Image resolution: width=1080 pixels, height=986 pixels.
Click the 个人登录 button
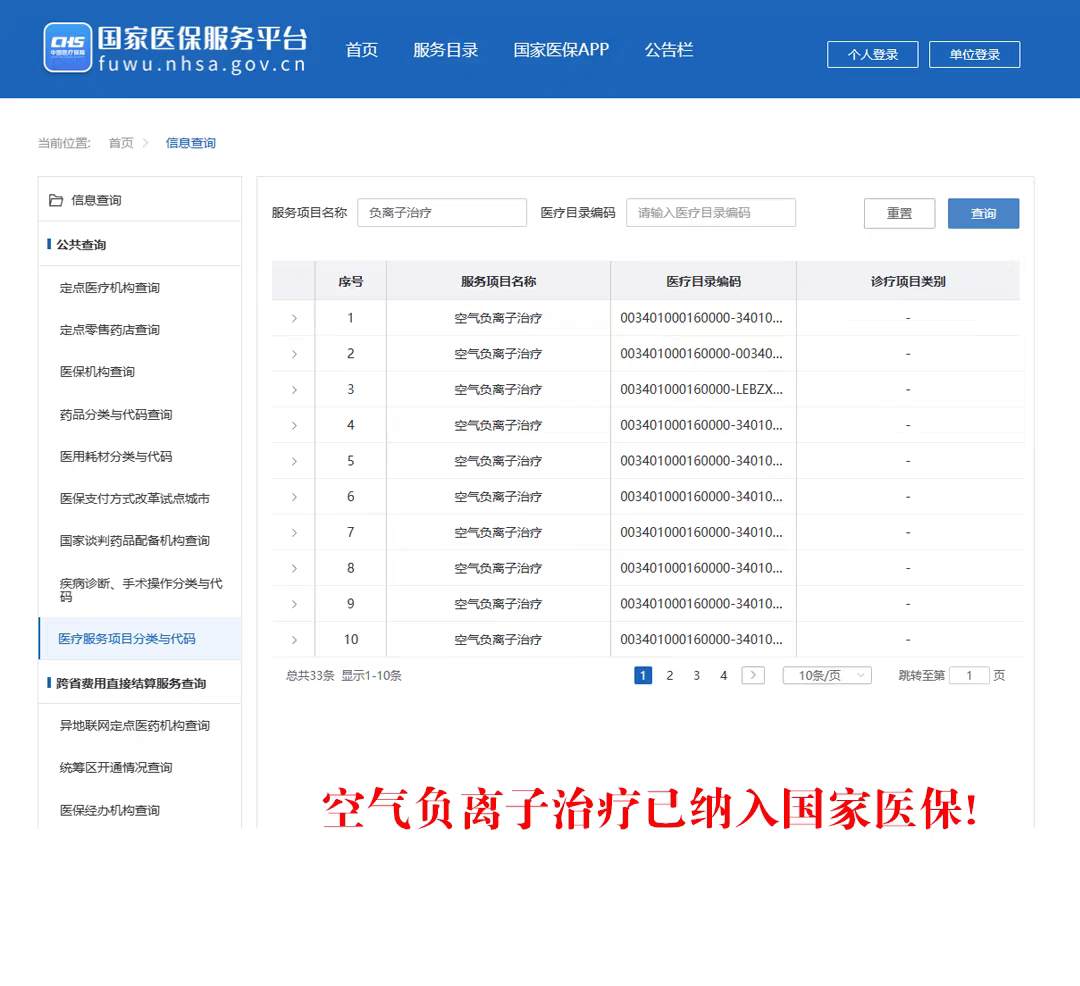point(872,55)
